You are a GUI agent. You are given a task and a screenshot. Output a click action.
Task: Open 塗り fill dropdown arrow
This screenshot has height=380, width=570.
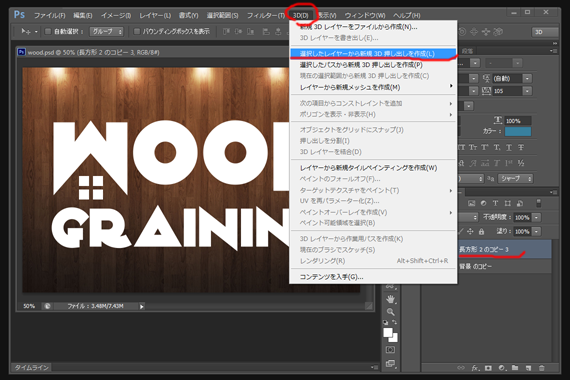(x=536, y=231)
